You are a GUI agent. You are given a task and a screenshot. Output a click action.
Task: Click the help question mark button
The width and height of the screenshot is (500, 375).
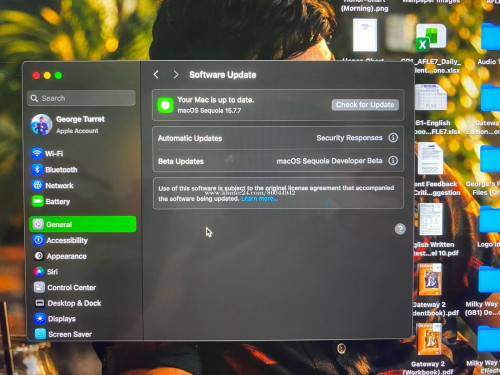tap(400, 229)
